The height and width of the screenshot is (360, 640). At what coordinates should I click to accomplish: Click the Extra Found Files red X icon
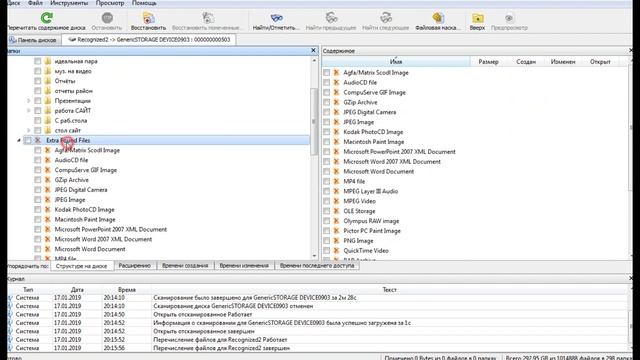pyautogui.click(x=38, y=140)
